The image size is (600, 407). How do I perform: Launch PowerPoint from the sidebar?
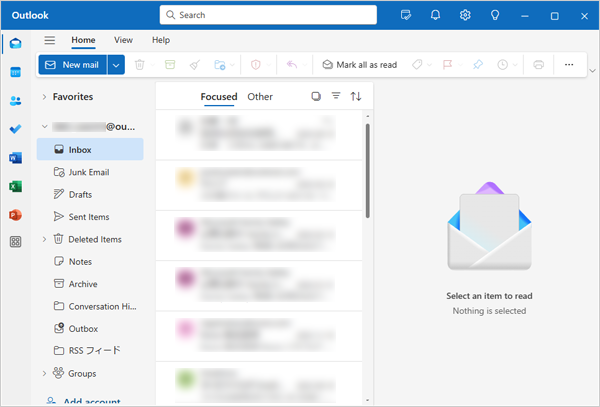coord(15,215)
